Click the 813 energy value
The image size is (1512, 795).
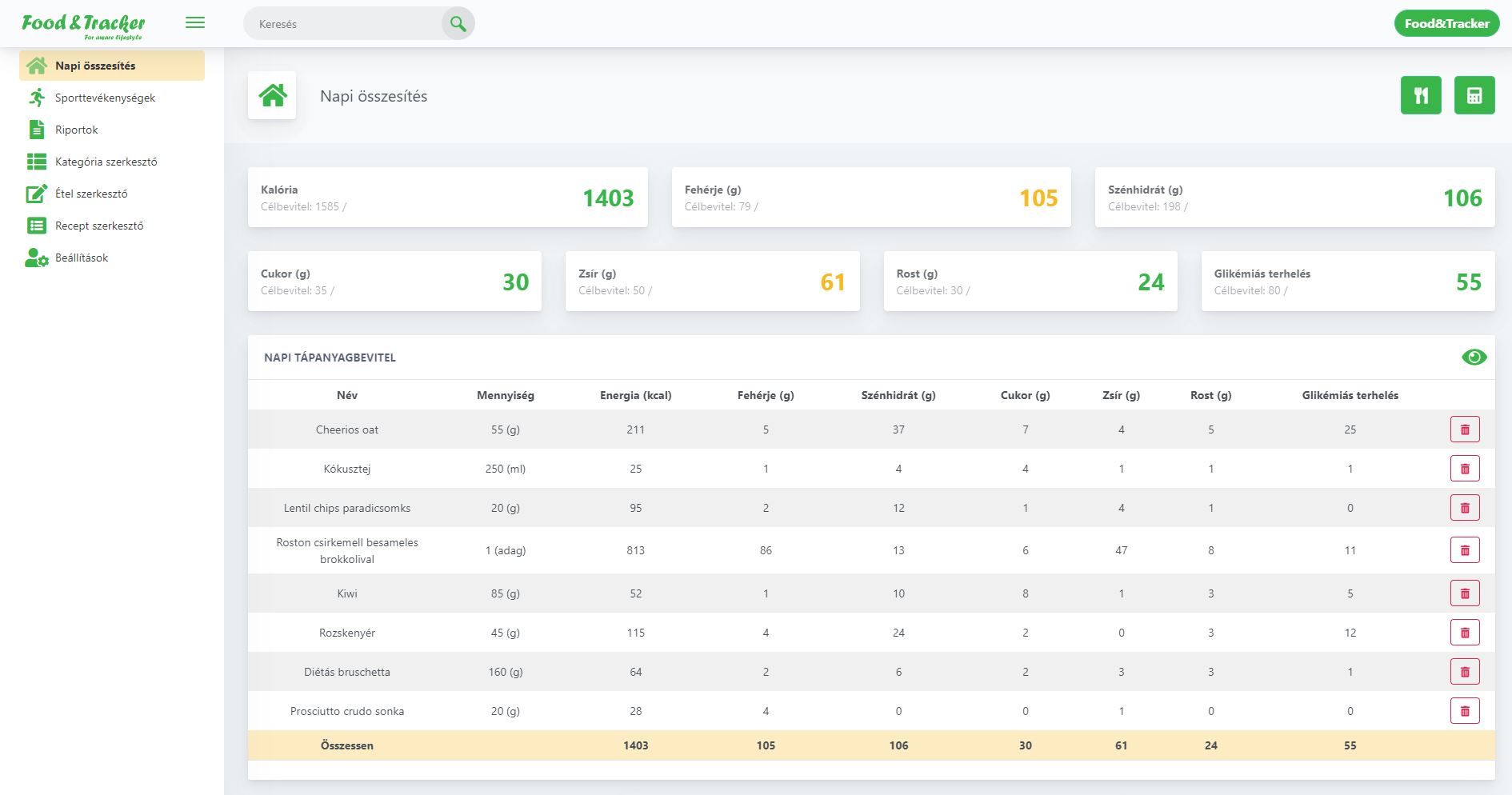[x=636, y=550]
